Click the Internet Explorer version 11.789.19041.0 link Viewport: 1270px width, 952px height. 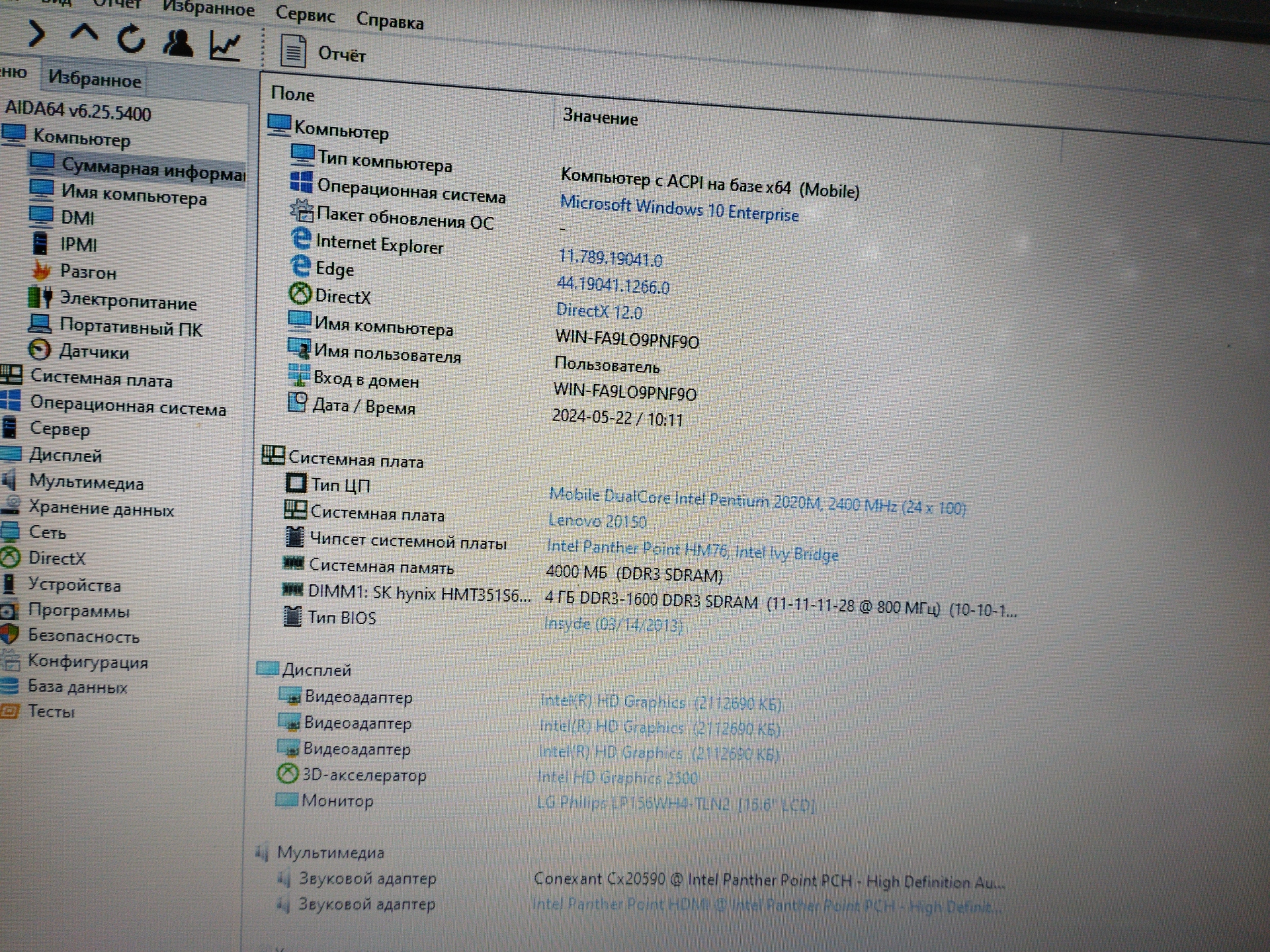click(x=610, y=258)
